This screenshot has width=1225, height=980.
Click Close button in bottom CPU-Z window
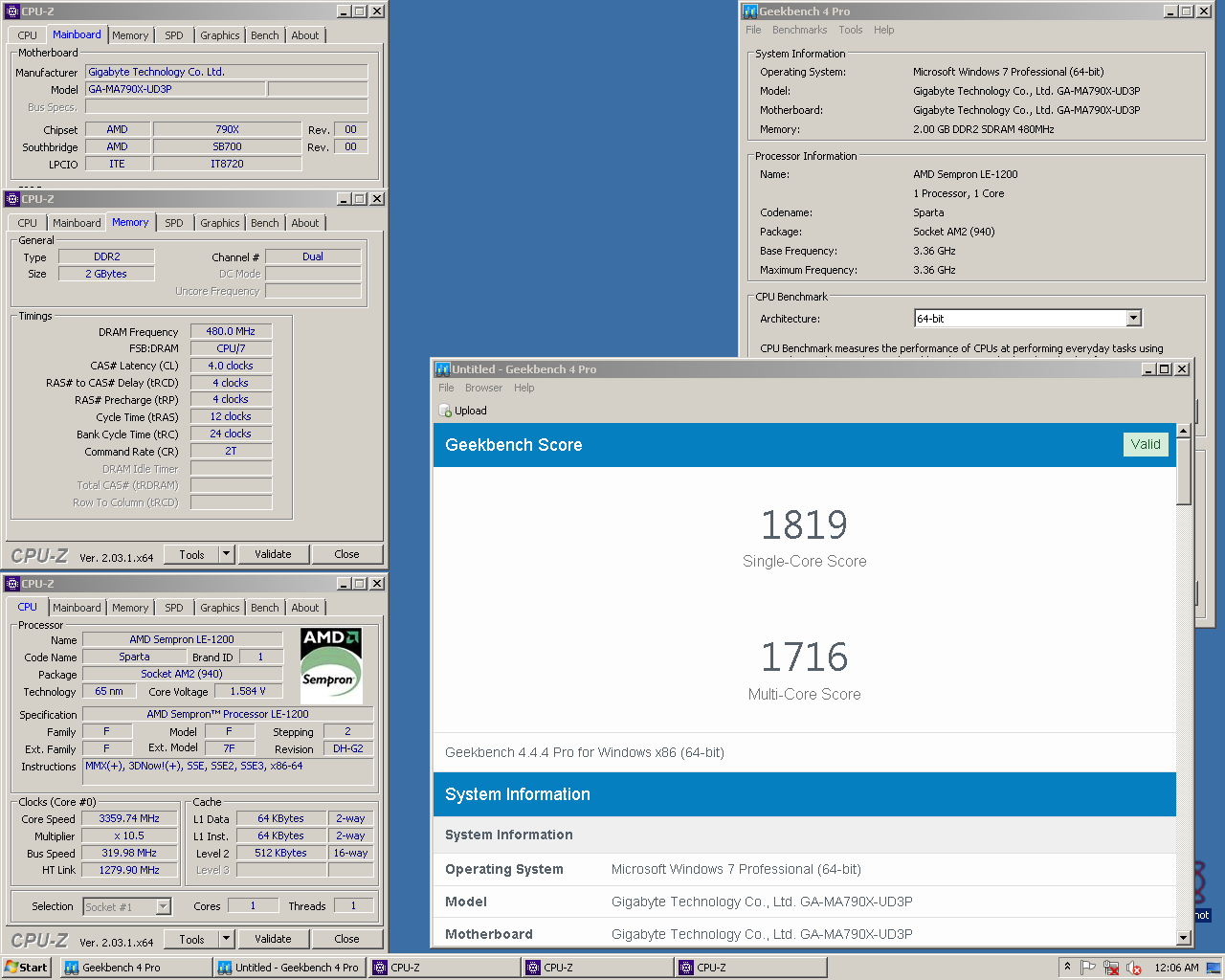[346, 940]
